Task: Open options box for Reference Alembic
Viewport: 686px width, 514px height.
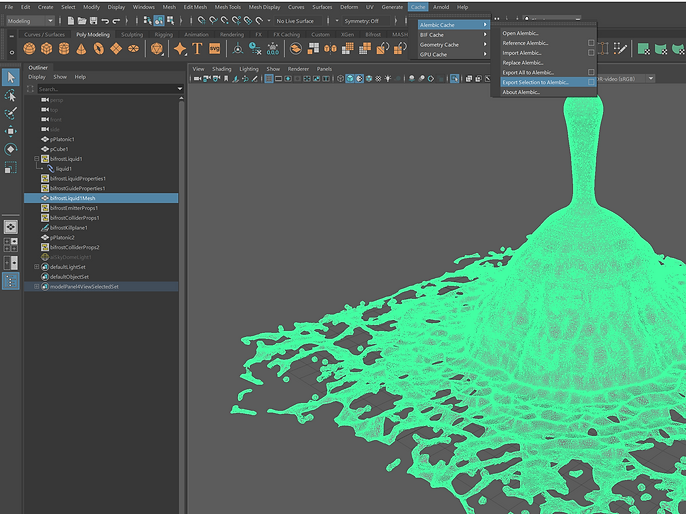Action: (591, 43)
